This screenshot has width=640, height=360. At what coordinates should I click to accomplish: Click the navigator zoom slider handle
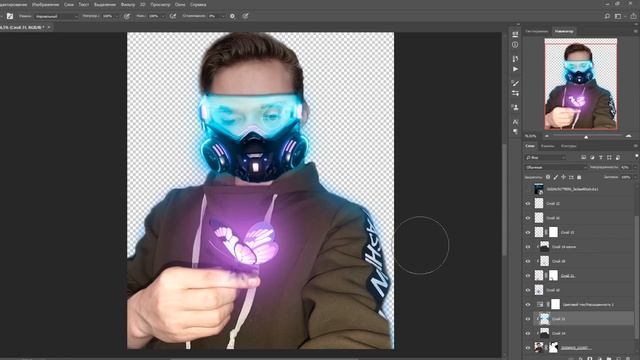(x=586, y=137)
